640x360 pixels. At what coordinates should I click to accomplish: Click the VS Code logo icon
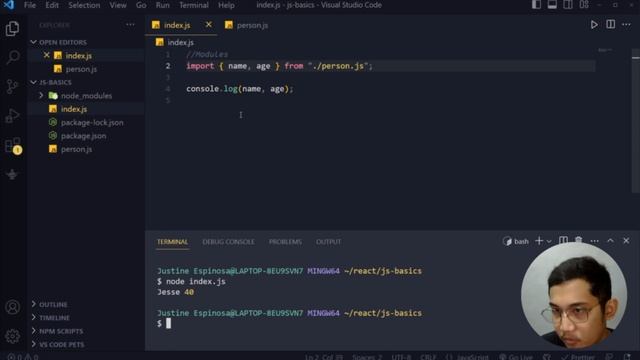[9, 5]
